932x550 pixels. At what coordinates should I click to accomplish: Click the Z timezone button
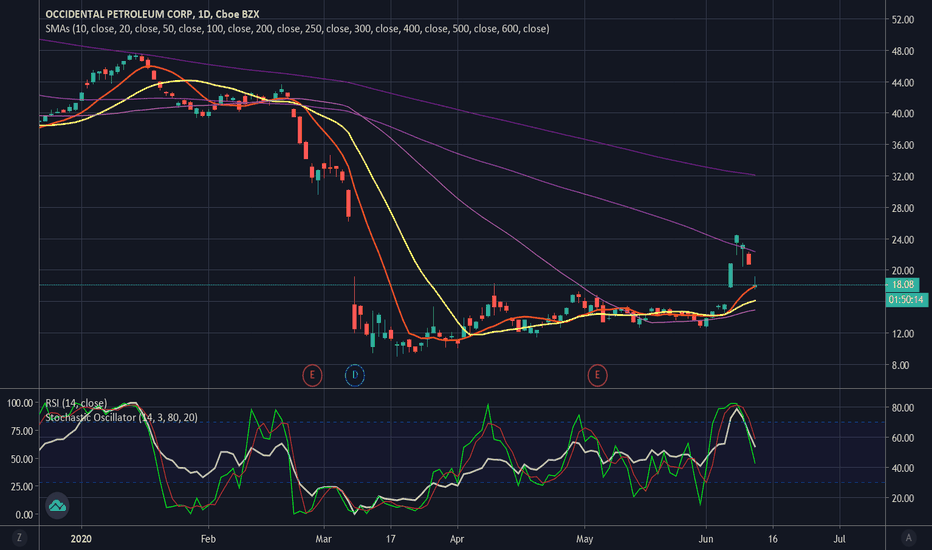click(20, 538)
